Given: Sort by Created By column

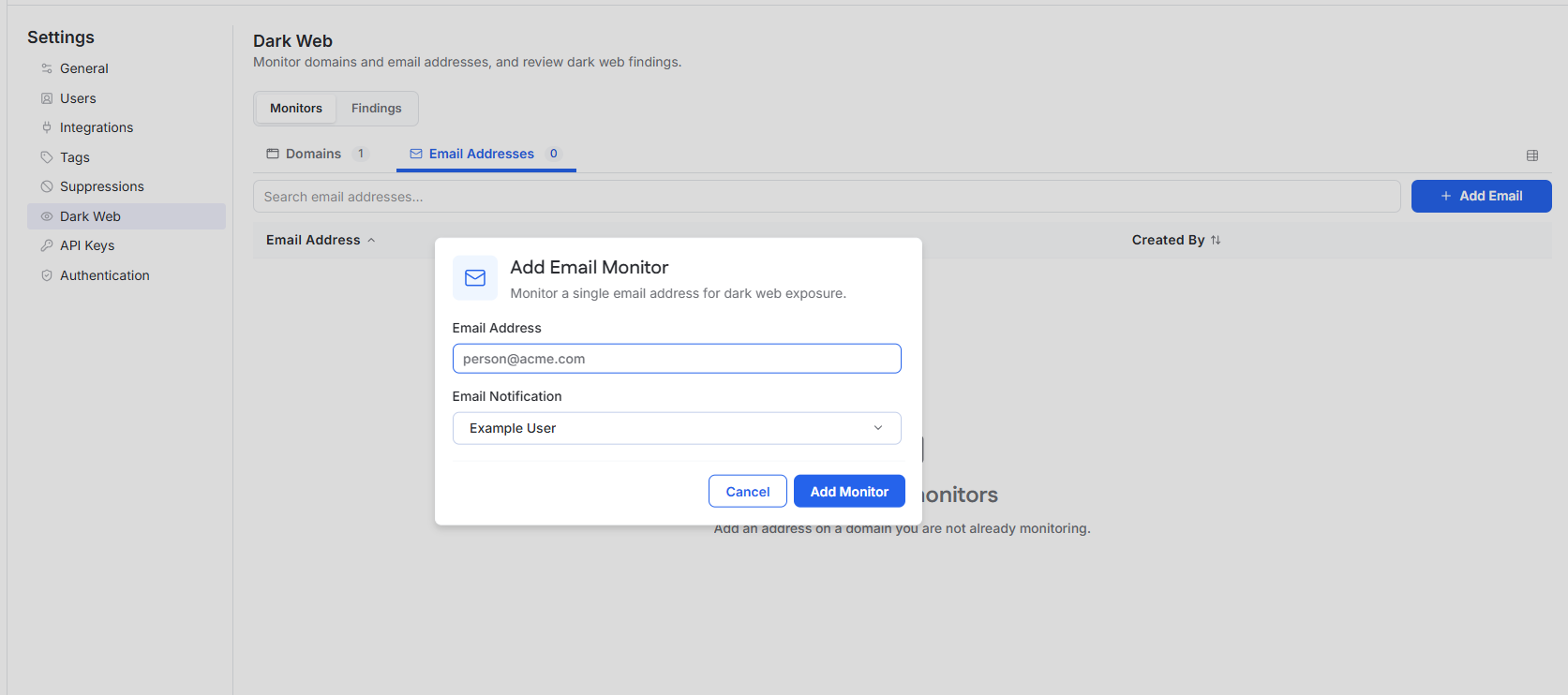Looking at the screenshot, I should click(1176, 240).
